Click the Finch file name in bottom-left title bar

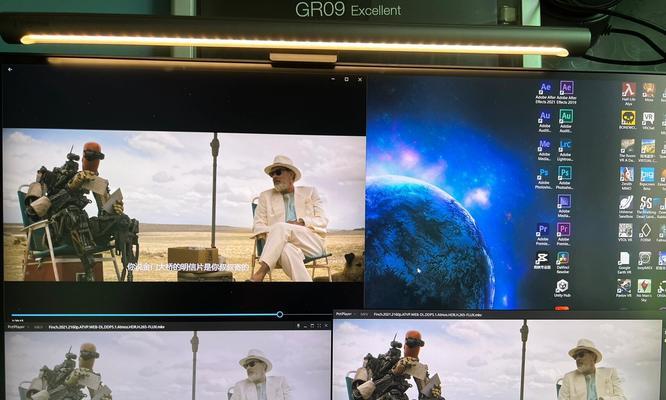click(x=106, y=327)
